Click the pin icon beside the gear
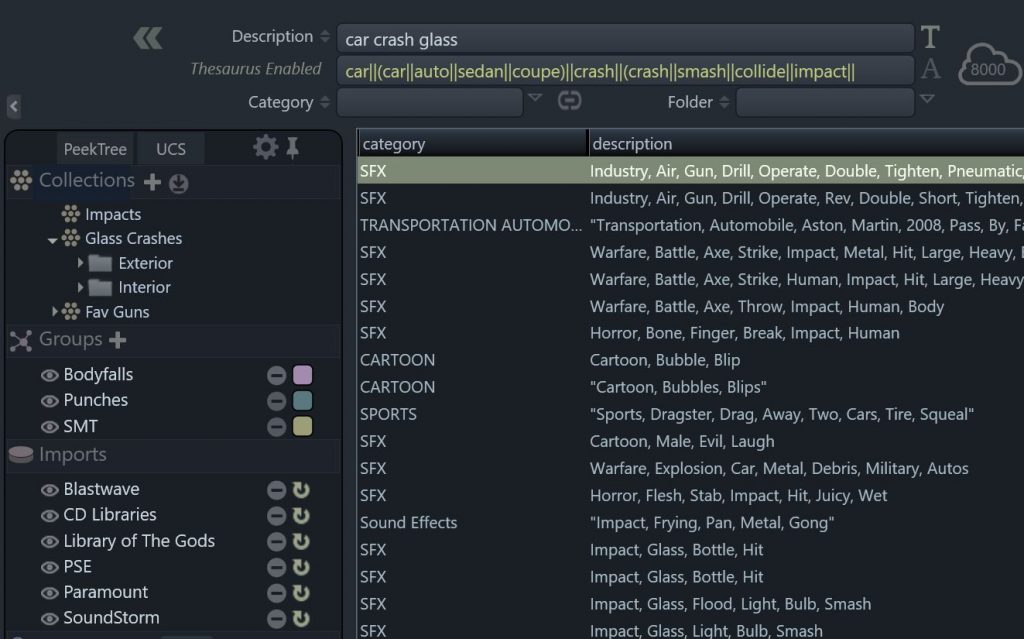This screenshot has height=639, width=1024. click(x=293, y=145)
